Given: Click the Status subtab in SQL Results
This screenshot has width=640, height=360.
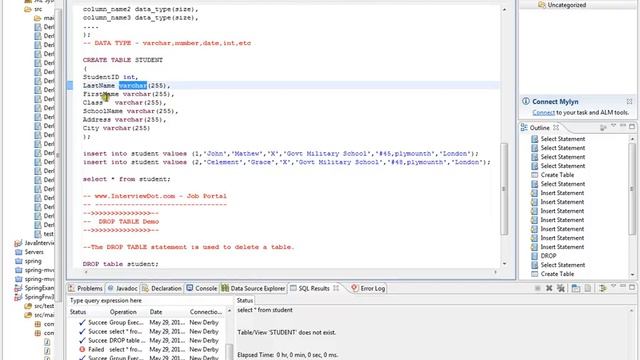Looking at the screenshot, I should 244,300.
